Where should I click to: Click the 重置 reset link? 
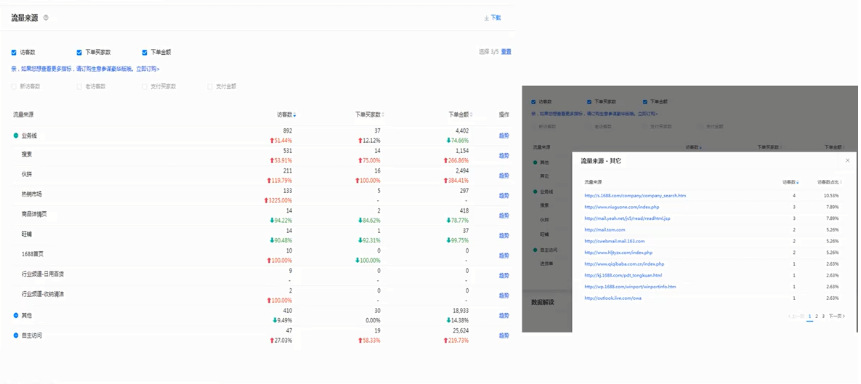click(x=506, y=52)
